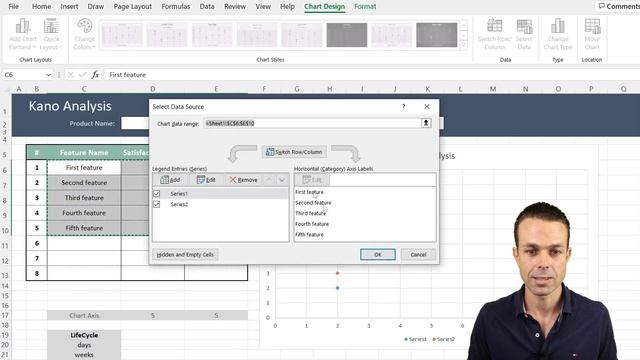Open the File tab
640x360 pixels.
[x=13, y=6]
